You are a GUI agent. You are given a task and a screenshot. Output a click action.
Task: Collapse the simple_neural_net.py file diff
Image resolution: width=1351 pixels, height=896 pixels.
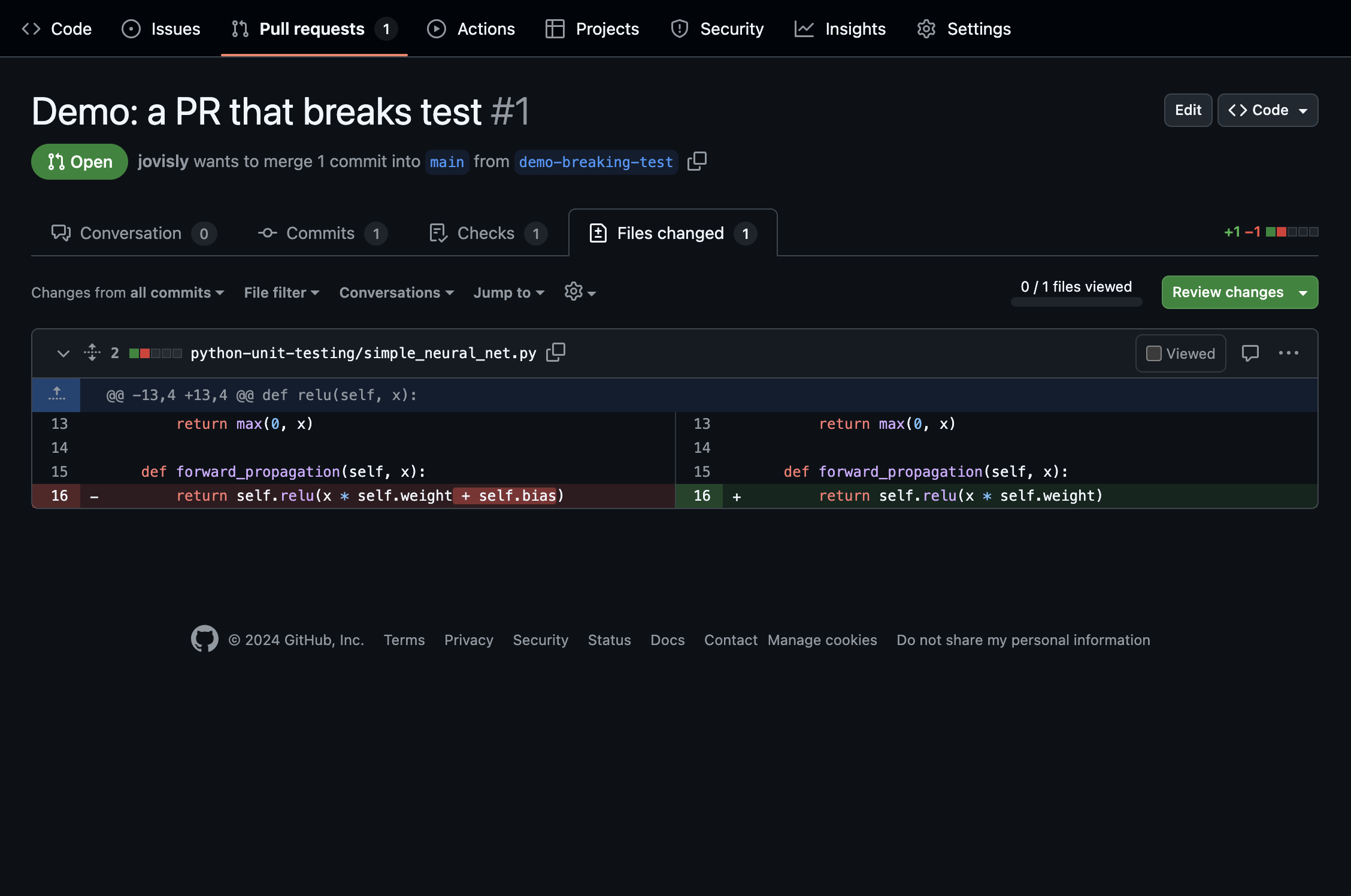click(x=63, y=353)
